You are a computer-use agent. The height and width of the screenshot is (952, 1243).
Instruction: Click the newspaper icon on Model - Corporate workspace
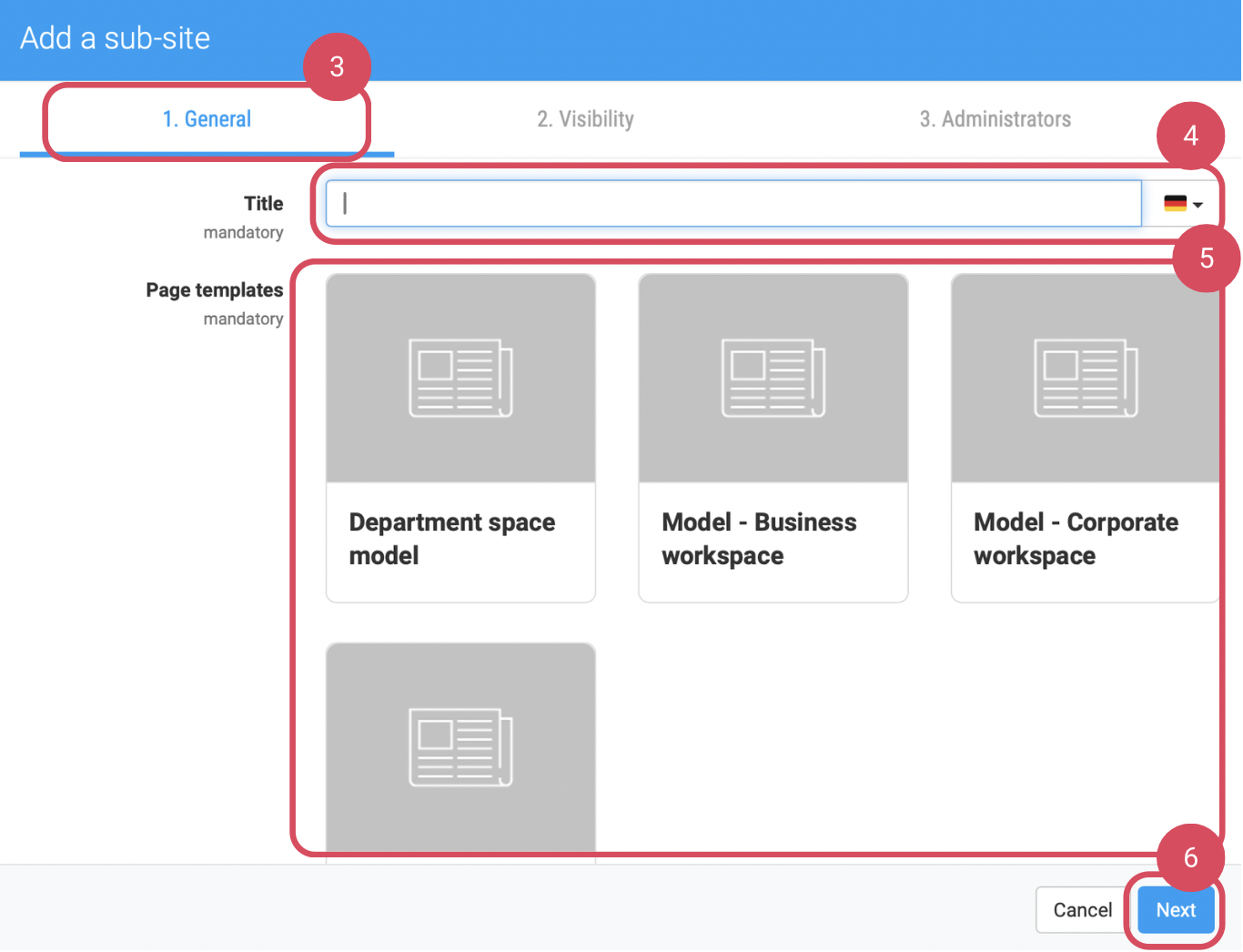(1086, 378)
